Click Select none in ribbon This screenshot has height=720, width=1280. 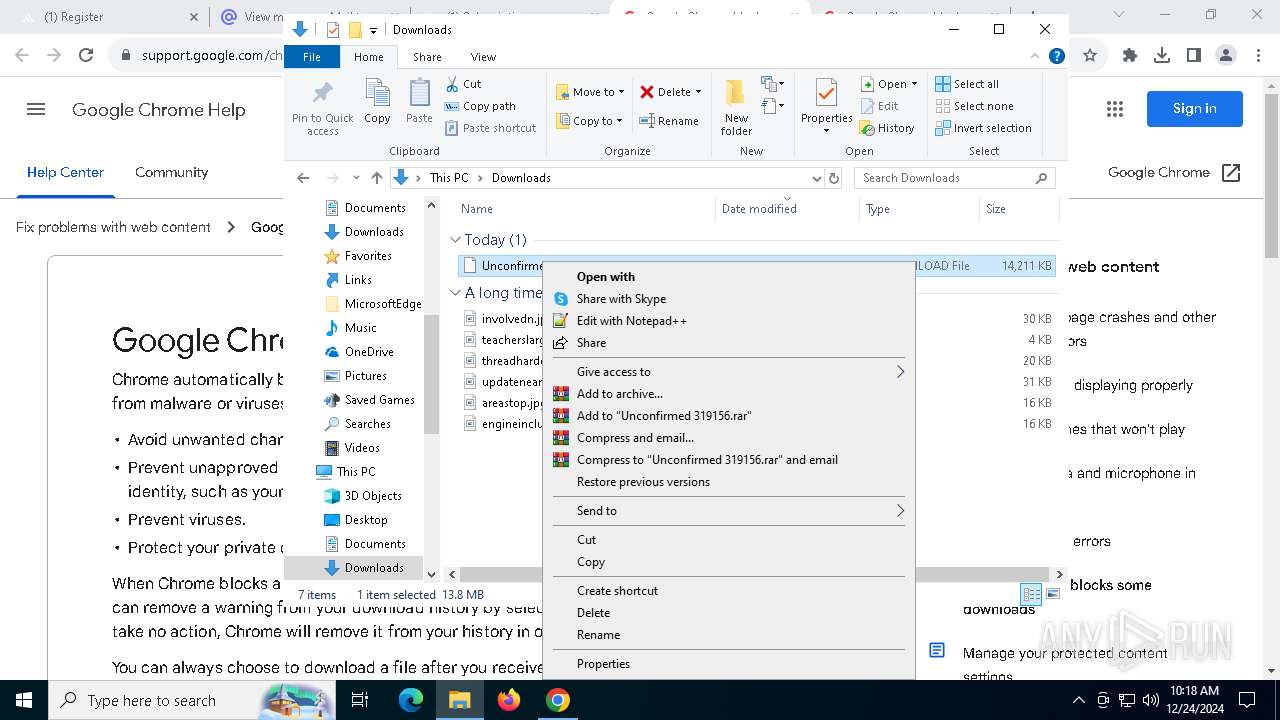(975, 106)
